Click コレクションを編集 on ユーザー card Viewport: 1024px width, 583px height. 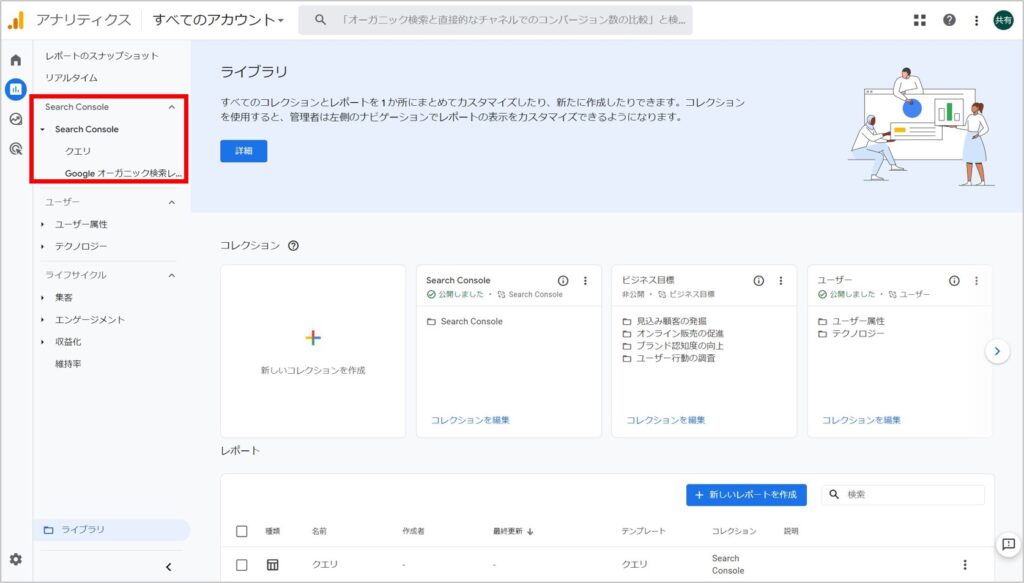[x=861, y=420]
